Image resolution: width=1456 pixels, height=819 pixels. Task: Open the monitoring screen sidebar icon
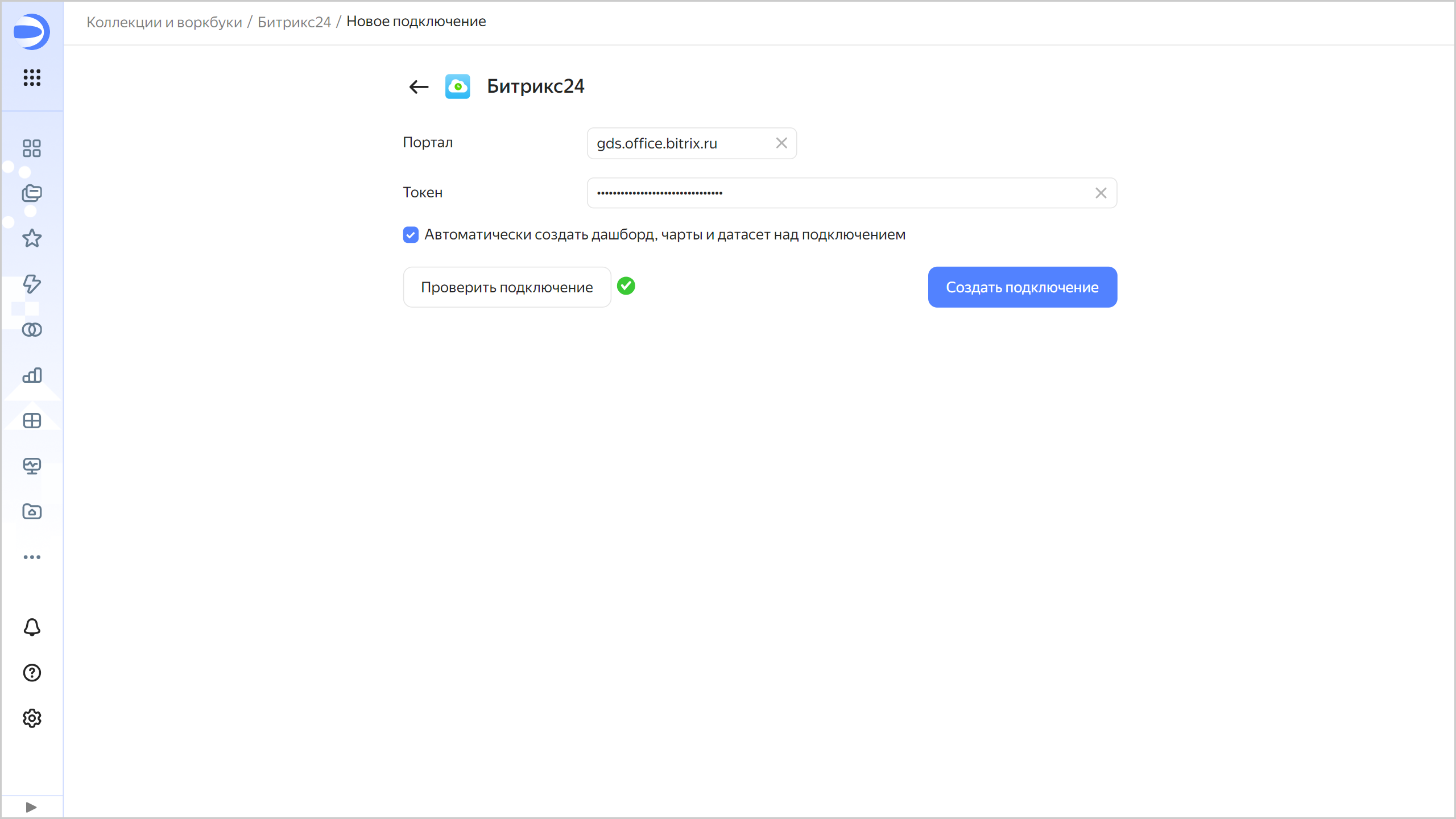[32, 466]
